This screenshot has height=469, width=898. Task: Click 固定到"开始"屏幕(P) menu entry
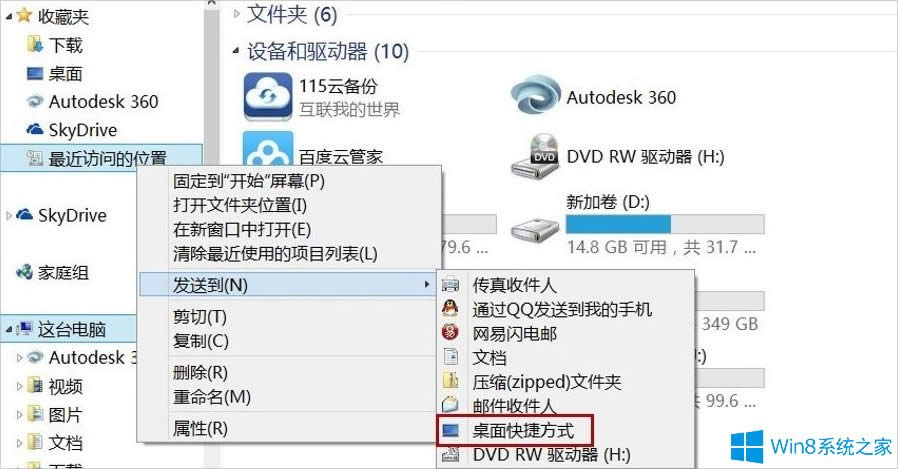[249, 182]
